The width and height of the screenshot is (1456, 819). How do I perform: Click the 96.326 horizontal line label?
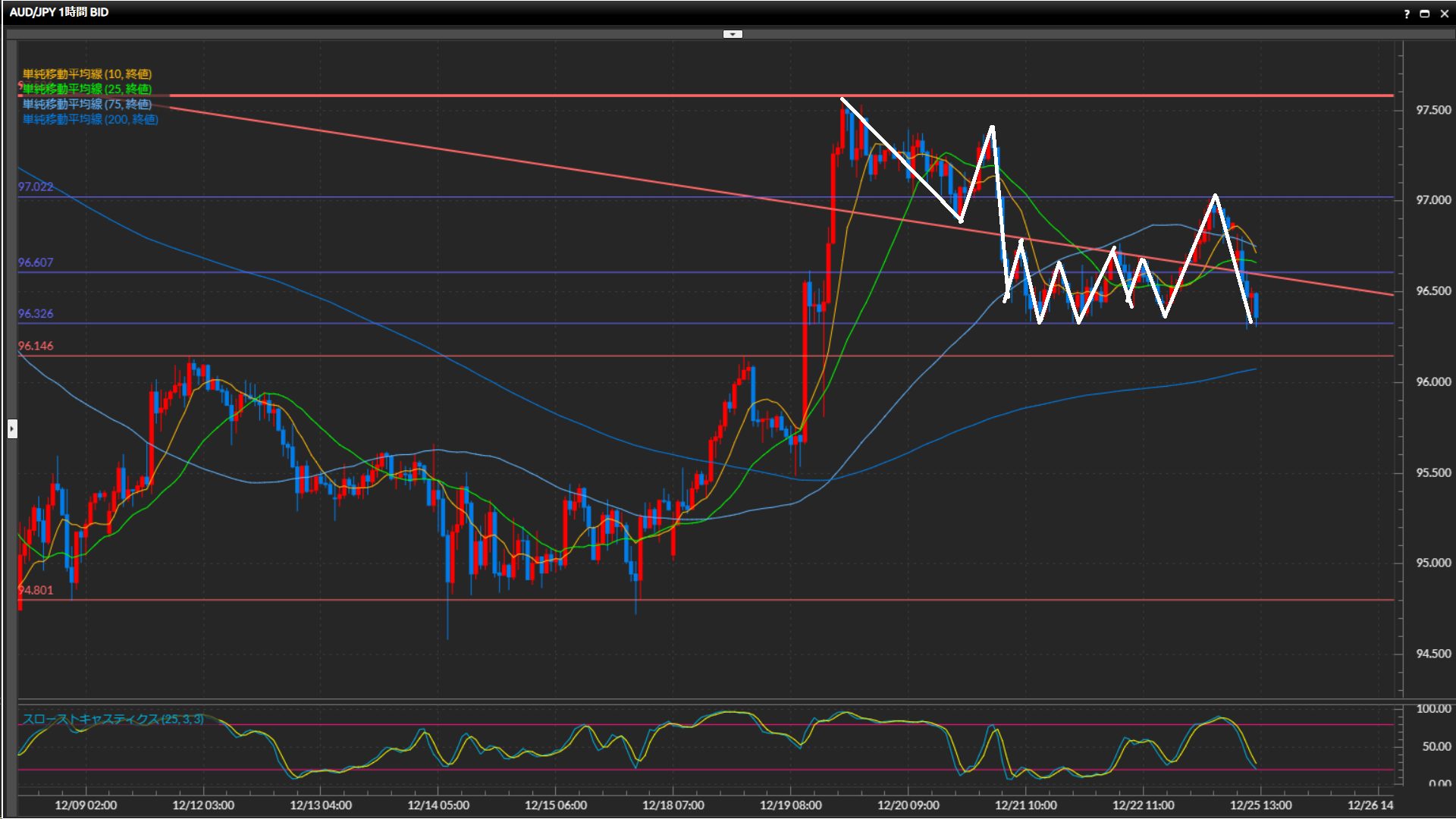(36, 313)
